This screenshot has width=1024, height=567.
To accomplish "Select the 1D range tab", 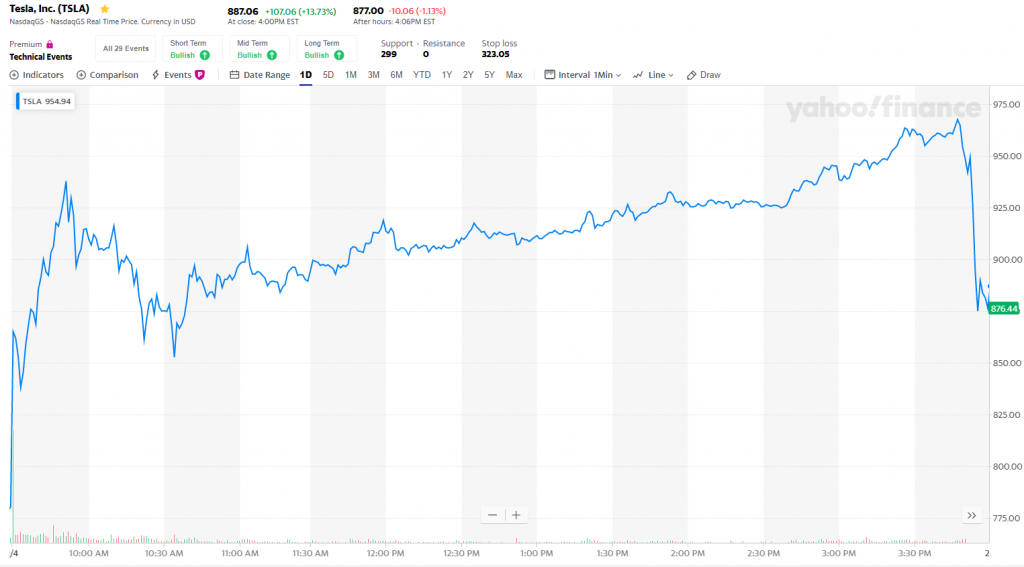I will click(x=306, y=75).
